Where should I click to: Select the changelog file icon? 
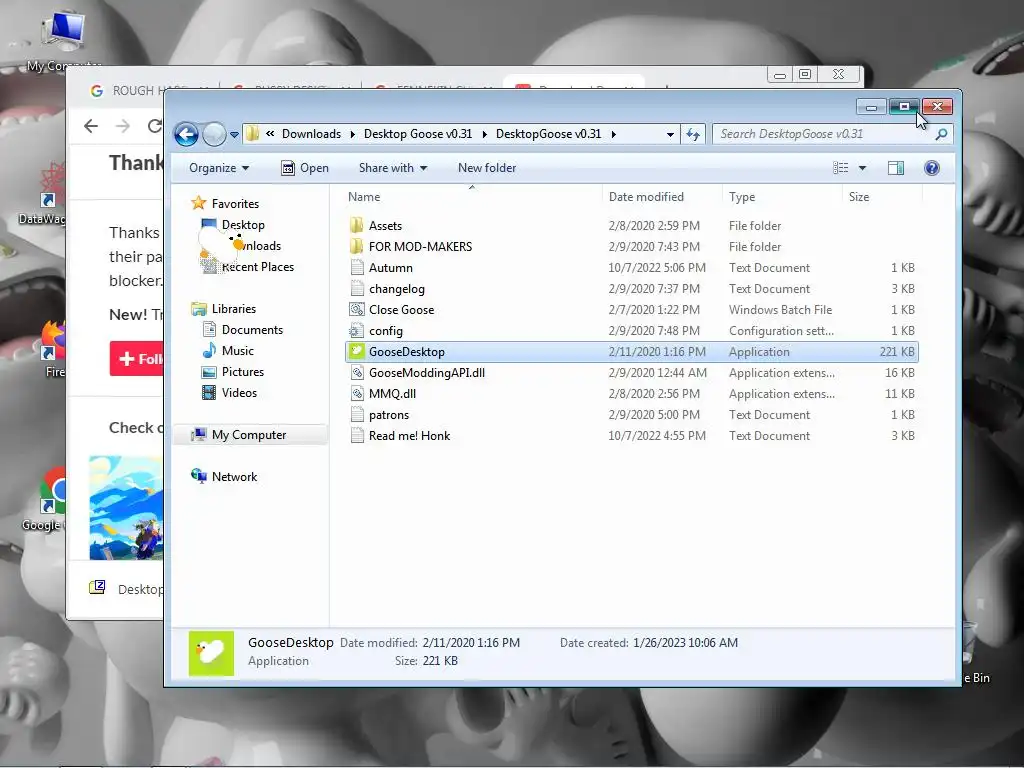coord(357,289)
